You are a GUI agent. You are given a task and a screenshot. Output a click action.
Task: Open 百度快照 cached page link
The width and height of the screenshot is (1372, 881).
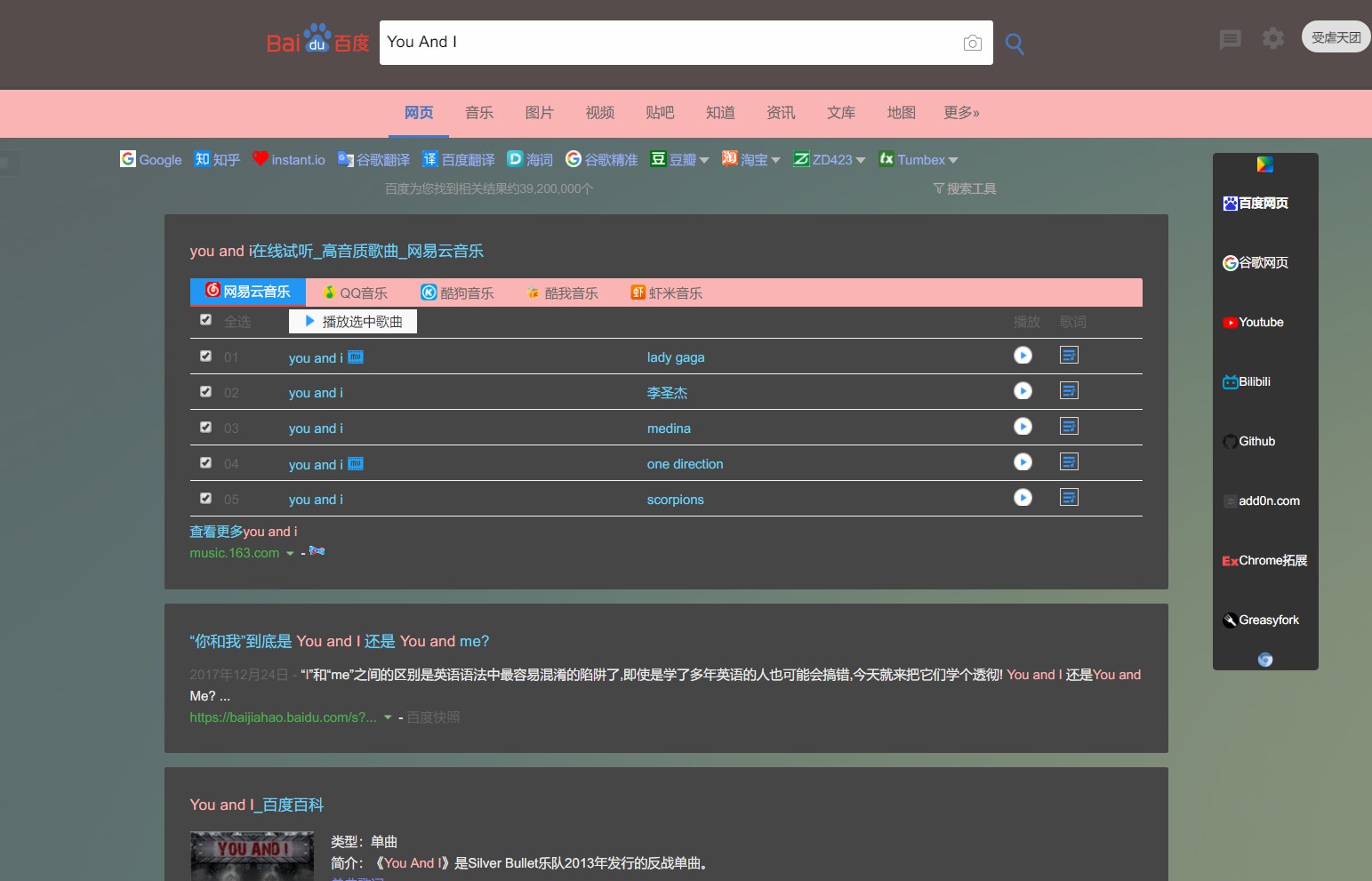point(433,717)
